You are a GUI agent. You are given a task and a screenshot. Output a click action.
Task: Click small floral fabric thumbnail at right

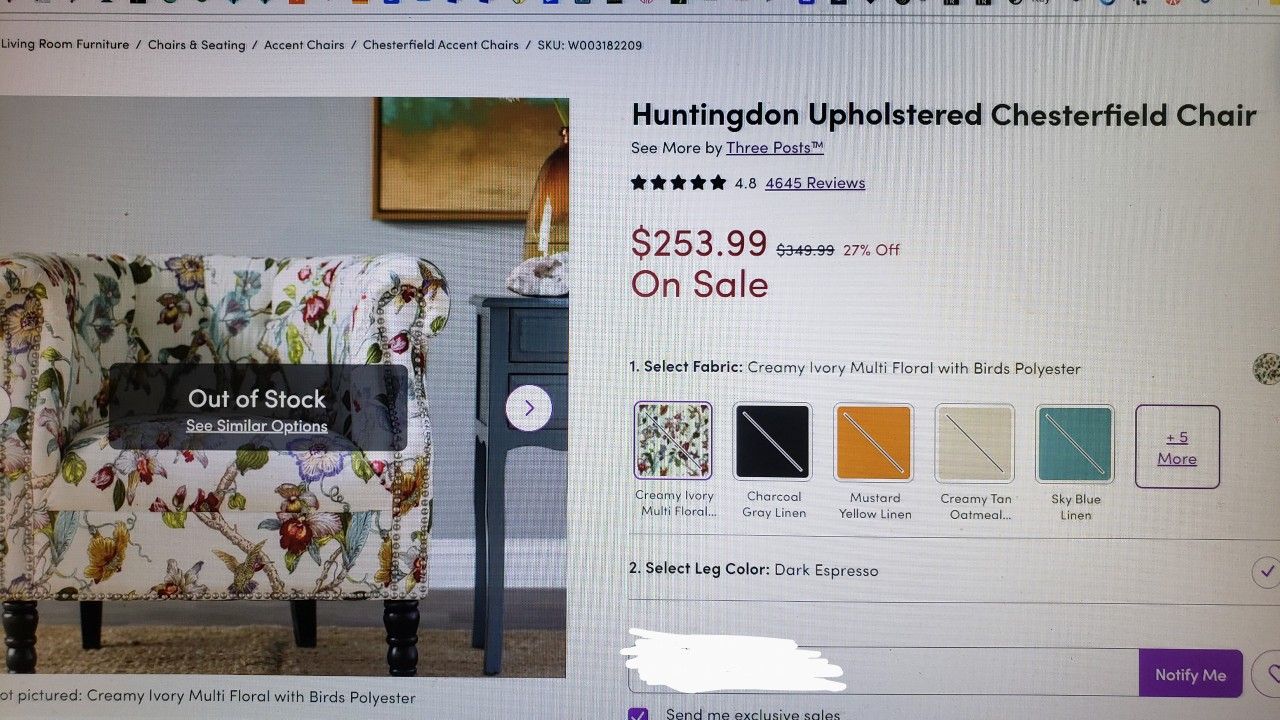[x=1267, y=368]
